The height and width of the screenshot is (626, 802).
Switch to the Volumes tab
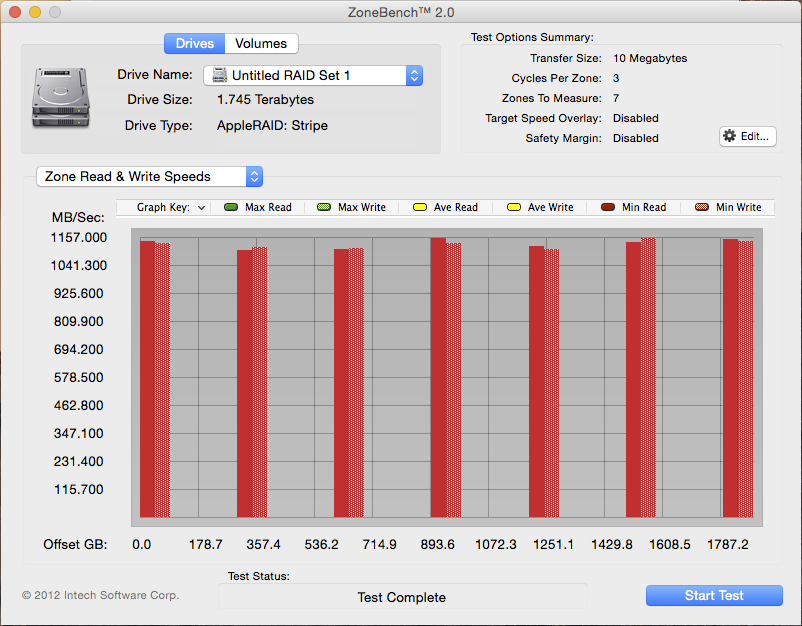[261, 43]
